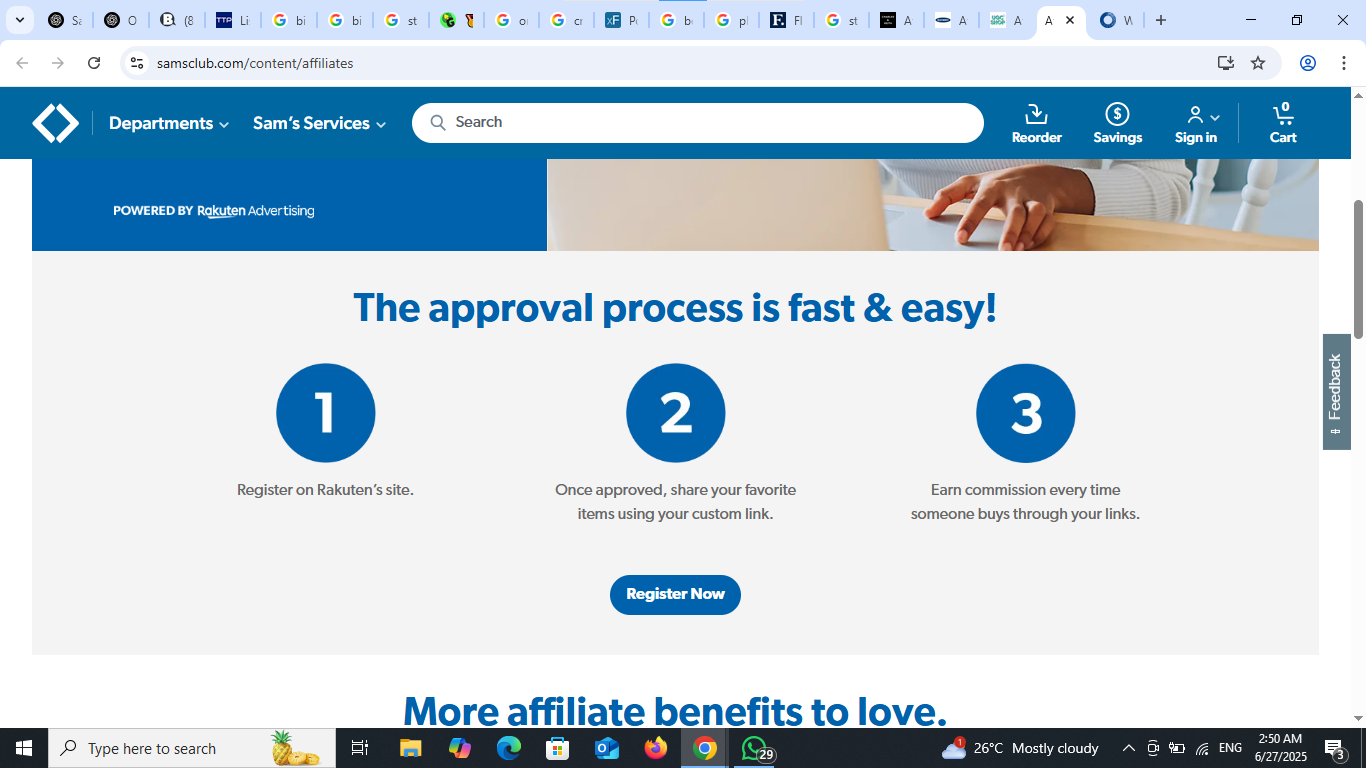The width and height of the screenshot is (1366, 768).
Task: Click the step 1 circle graphic
Action: (x=326, y=413)
